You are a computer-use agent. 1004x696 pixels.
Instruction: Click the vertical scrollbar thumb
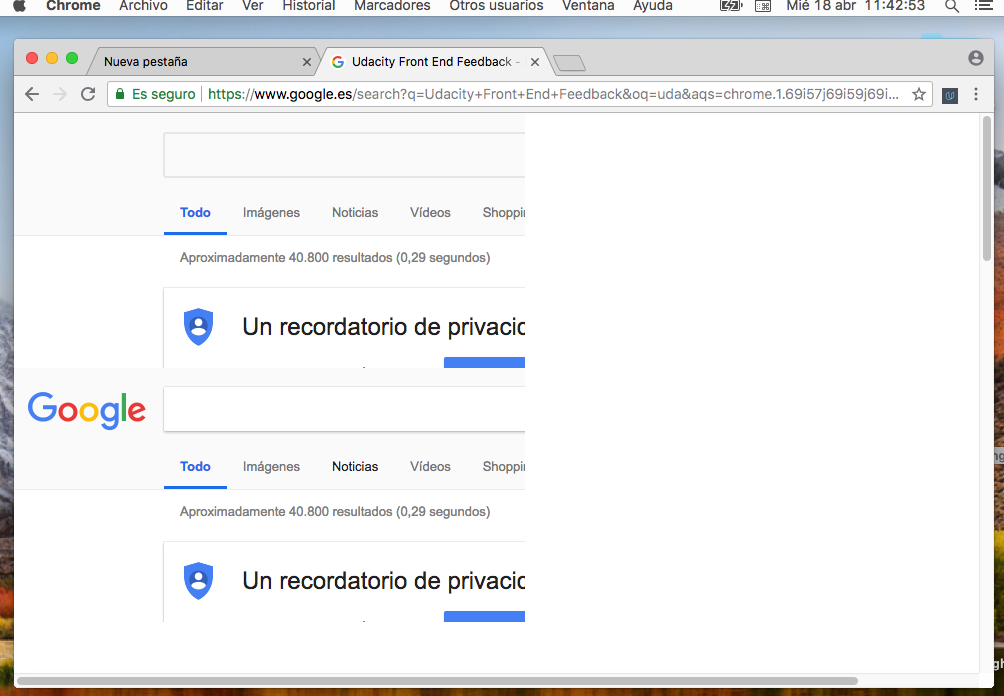(987, 188)
